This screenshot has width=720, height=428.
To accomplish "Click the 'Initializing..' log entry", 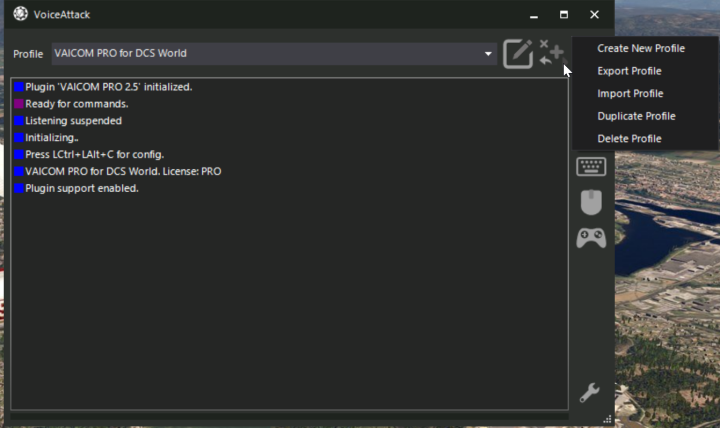I will click(51, 138).
